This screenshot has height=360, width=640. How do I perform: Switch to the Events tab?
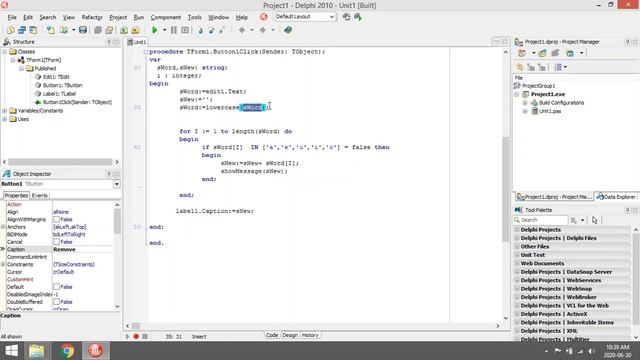40,196
